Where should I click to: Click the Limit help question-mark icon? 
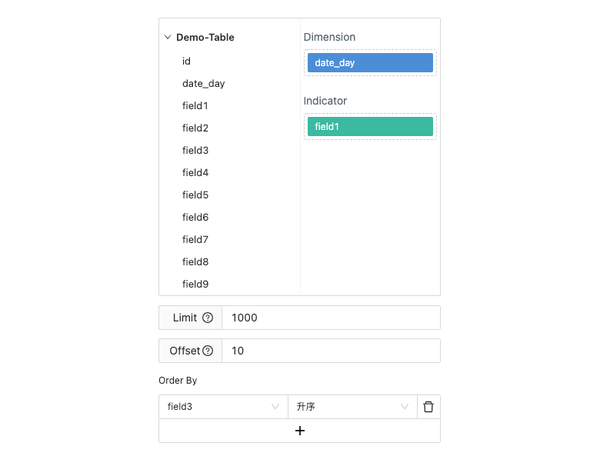coord(208,318)
